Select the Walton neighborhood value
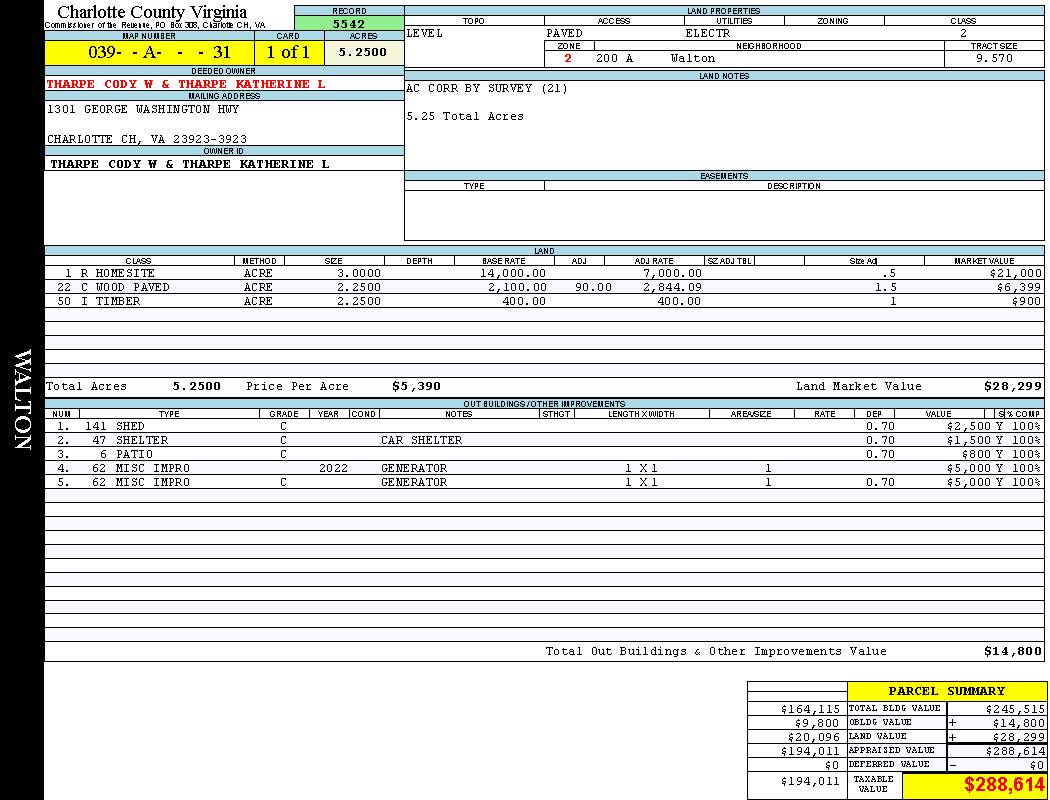The image size is (1050, 800). tap(693, 58)
